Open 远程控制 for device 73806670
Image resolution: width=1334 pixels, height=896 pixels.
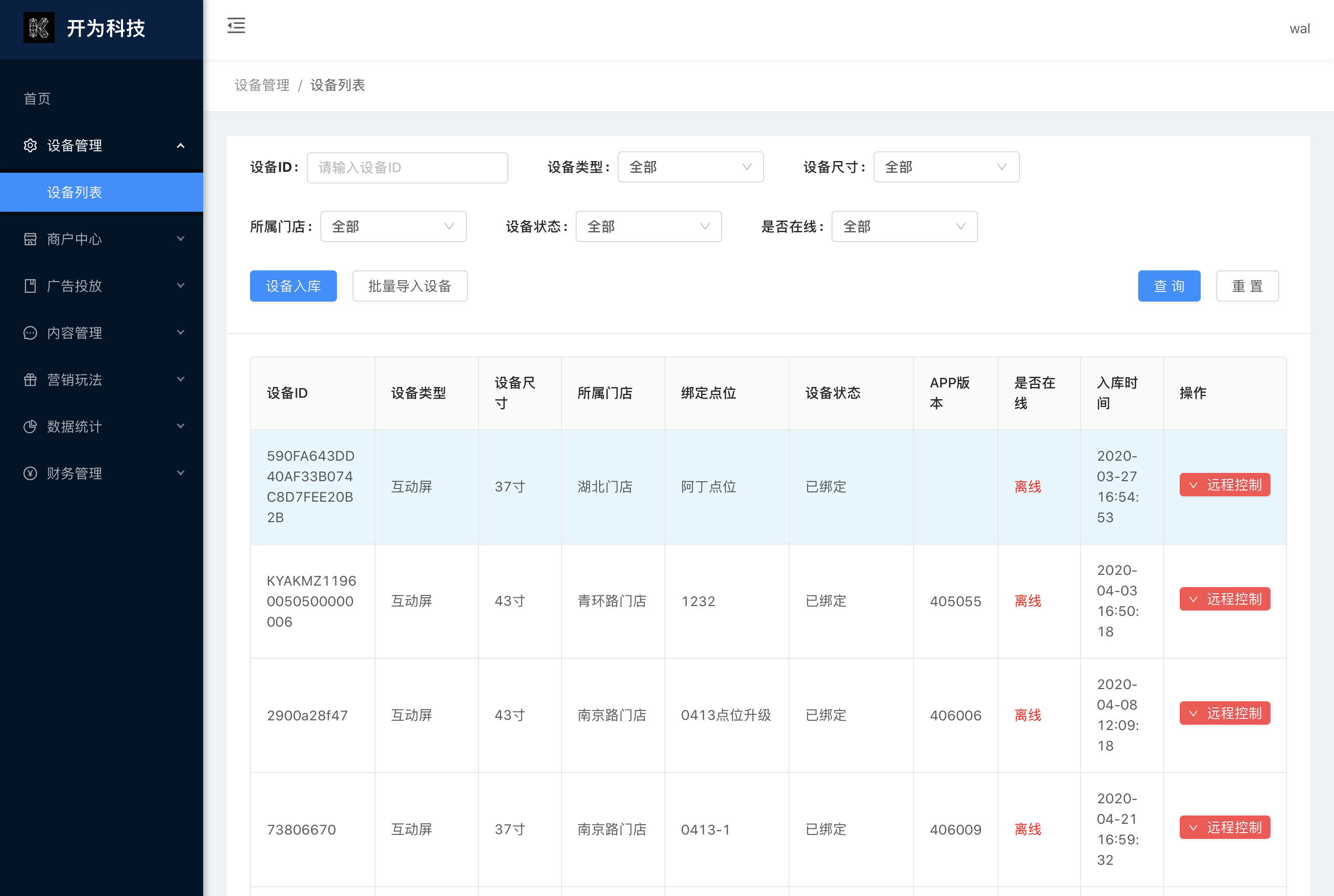point(1224,827)
